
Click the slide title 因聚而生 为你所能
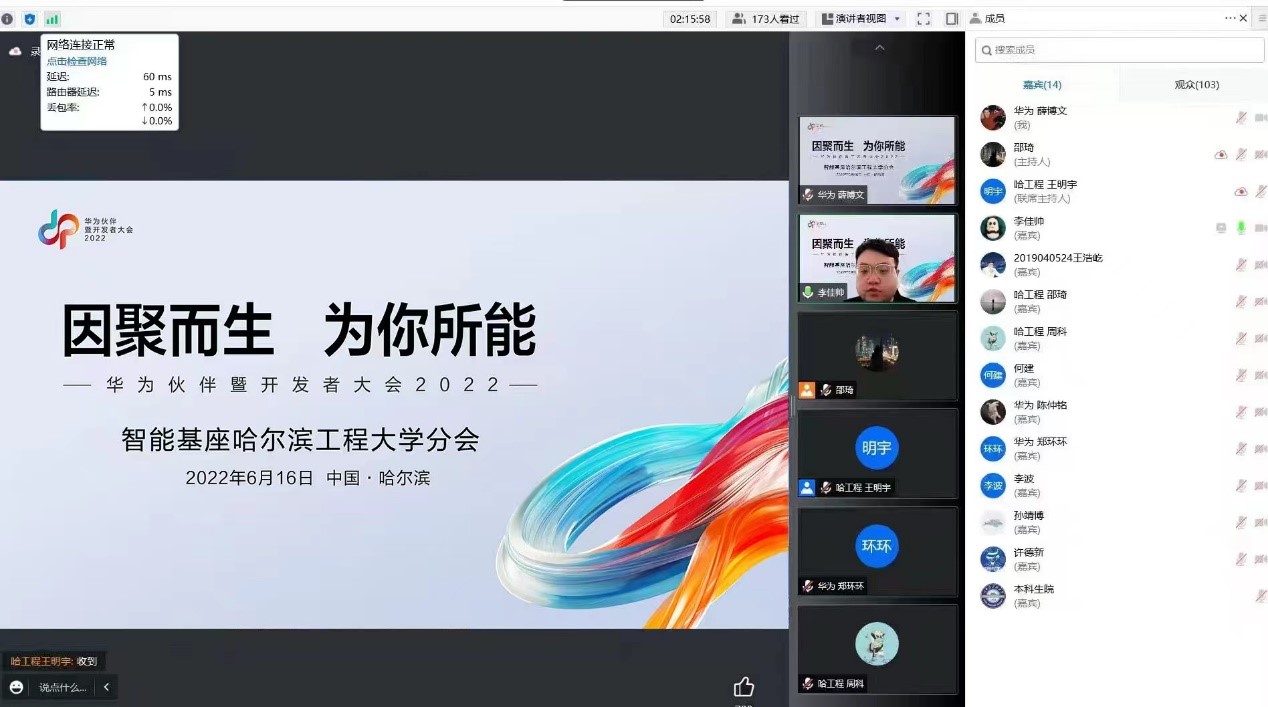(x=299, y=331)
